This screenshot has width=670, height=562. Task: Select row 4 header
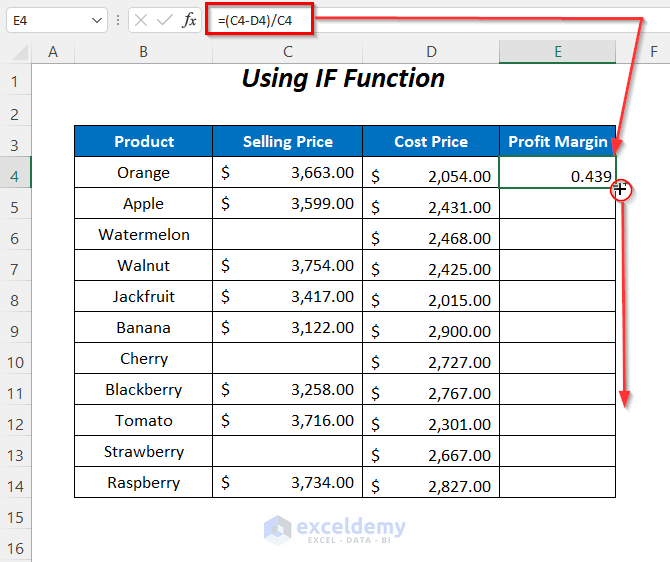tap(15, 173)
